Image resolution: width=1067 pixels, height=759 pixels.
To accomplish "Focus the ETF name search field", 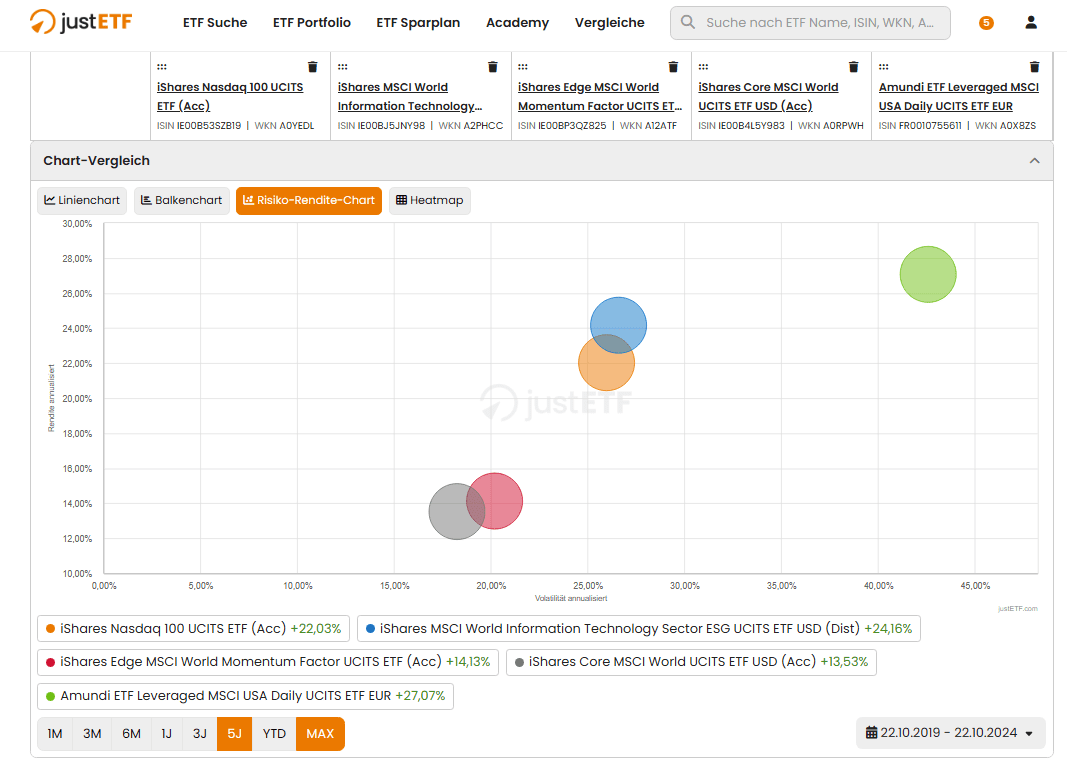I will (810, 22).
